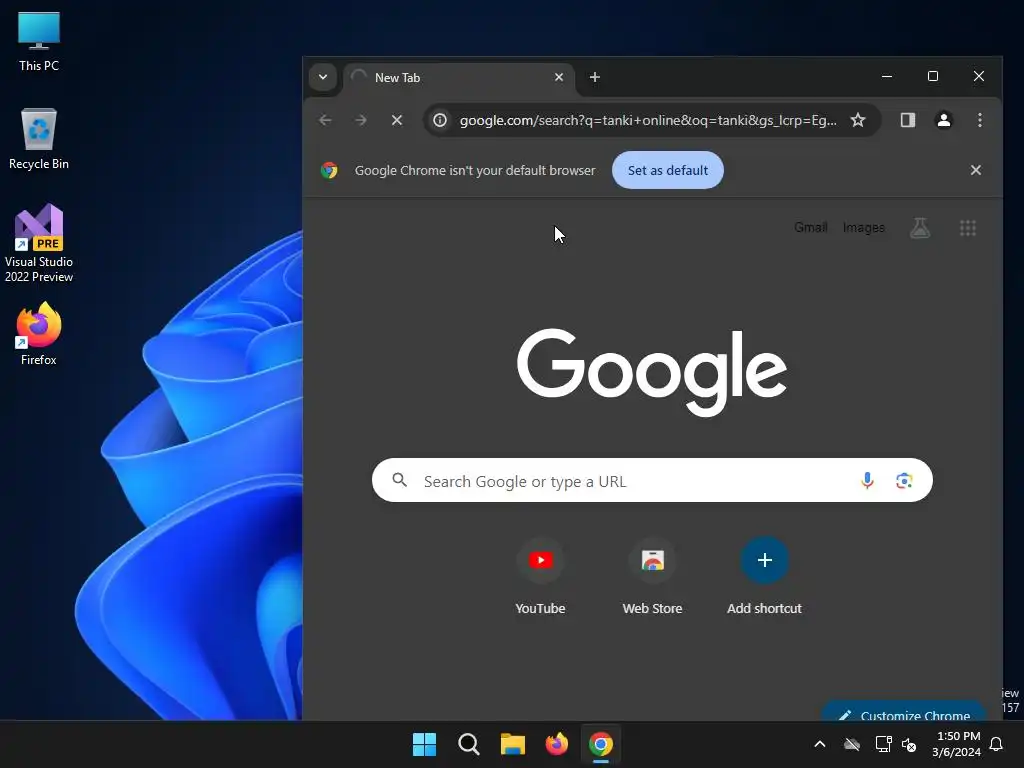Dismiss the default browser infobar
The width and height of the screenshot is (1024, 768).
tap(976, 170)
